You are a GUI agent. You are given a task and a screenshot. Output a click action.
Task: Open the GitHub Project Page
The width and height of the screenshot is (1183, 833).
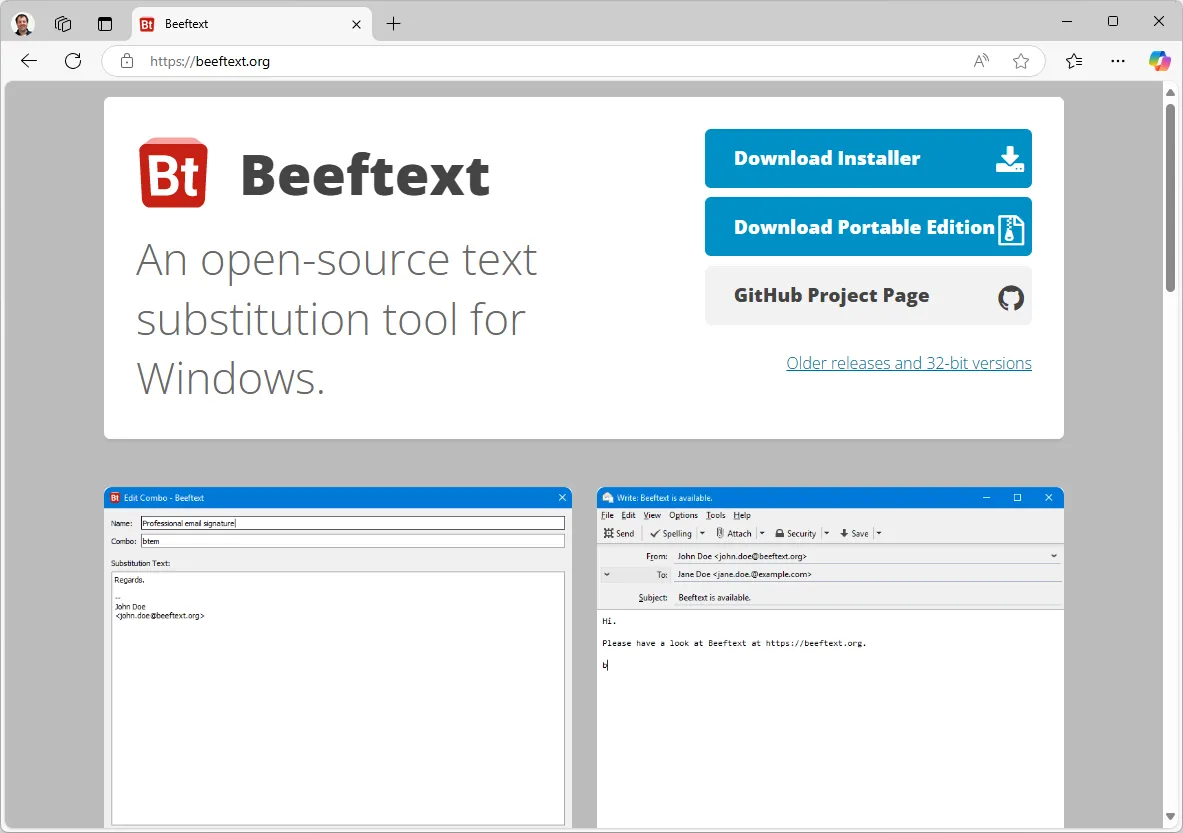pyautogui.click(x=868, y=296)
